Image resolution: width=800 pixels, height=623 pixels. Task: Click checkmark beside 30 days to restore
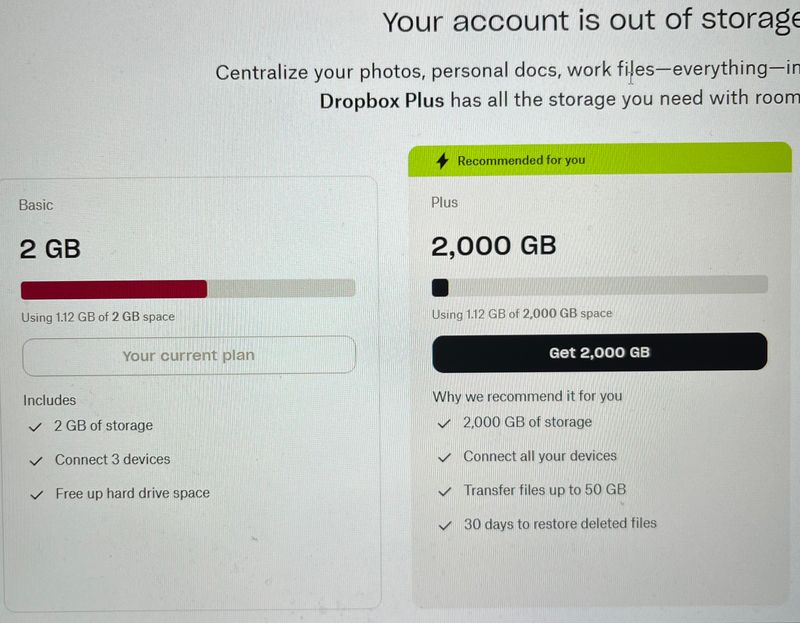point(445,524)
